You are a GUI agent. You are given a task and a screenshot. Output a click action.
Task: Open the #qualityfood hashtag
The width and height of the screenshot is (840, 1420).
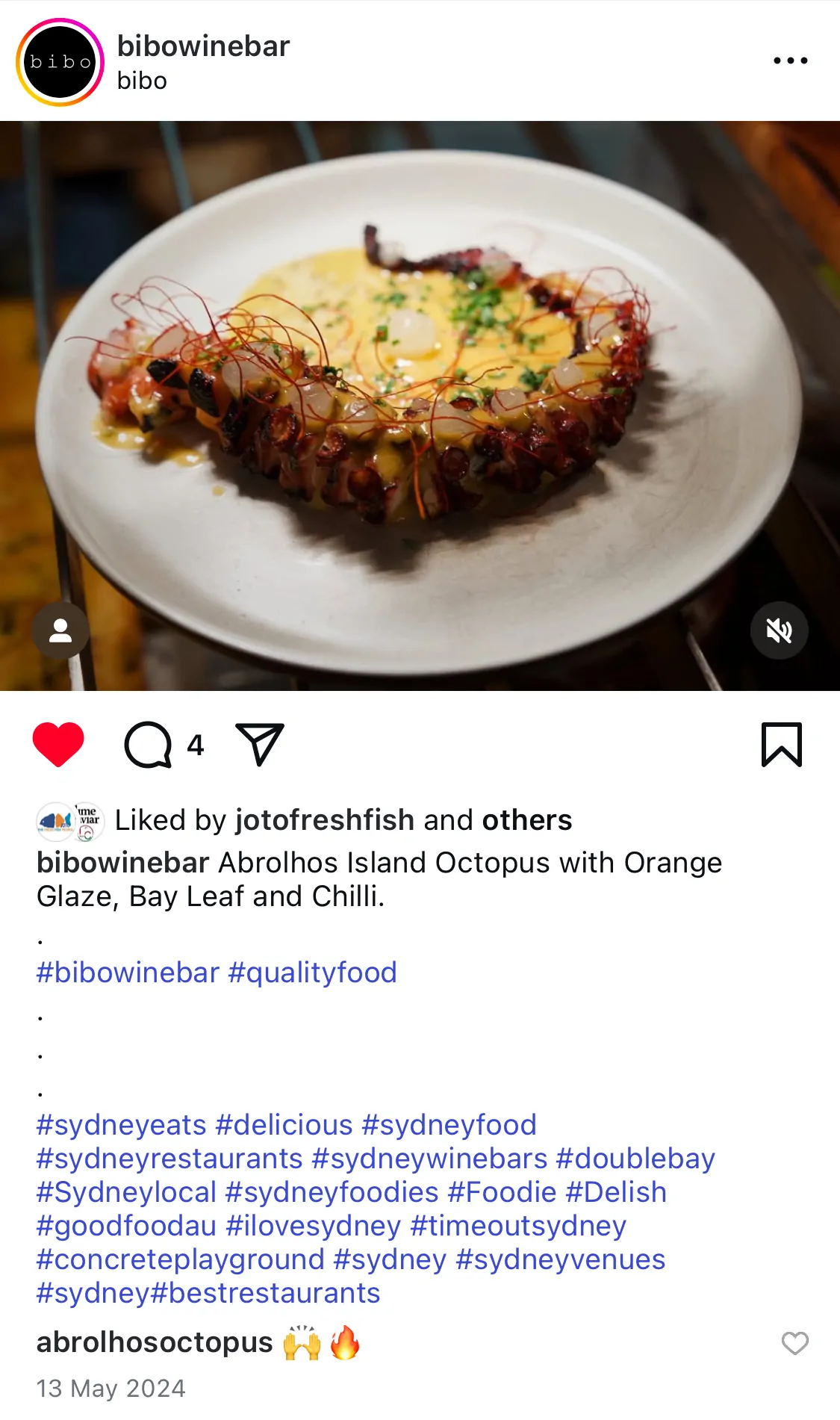[312, 973]
